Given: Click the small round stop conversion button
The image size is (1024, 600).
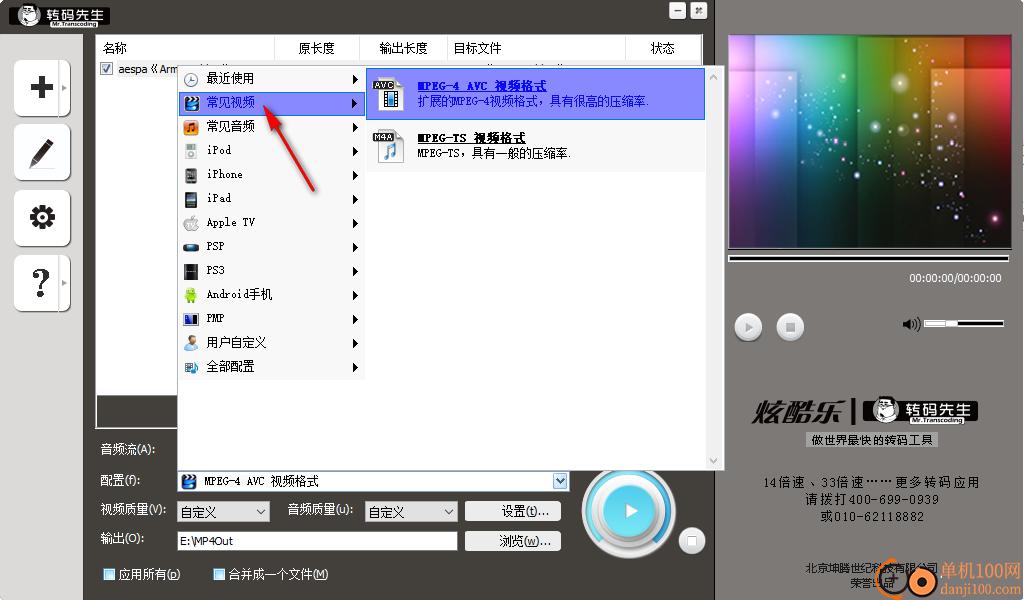Looking at the screenshot, I should (x=692, y=541).
